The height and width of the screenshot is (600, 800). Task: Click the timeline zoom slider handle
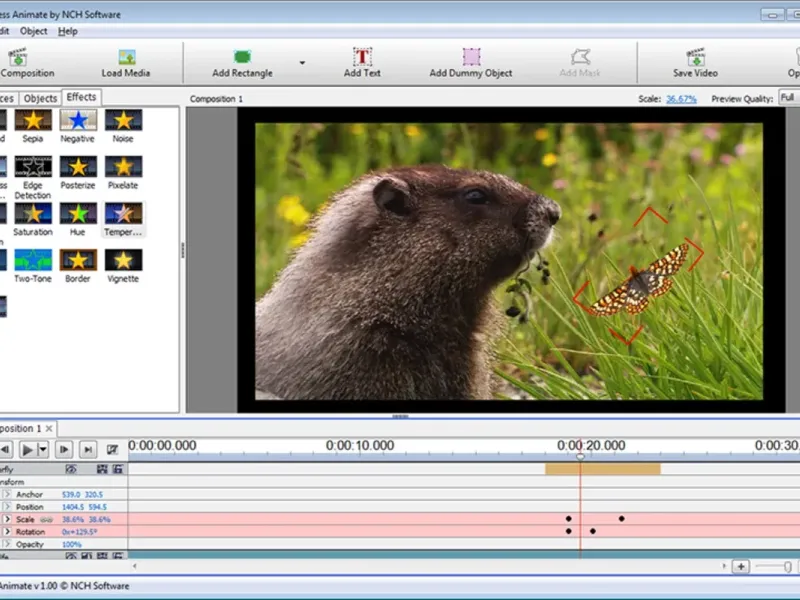[789, 567]
